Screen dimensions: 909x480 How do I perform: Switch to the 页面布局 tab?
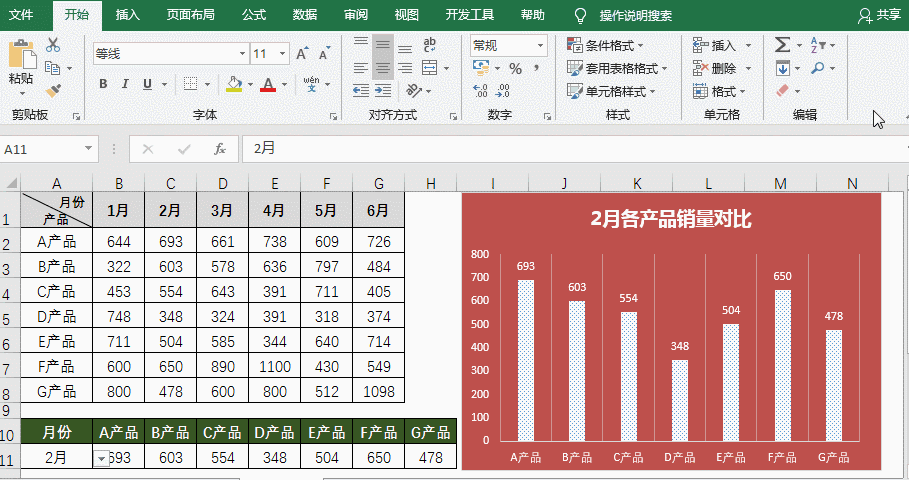pos(190,14)
